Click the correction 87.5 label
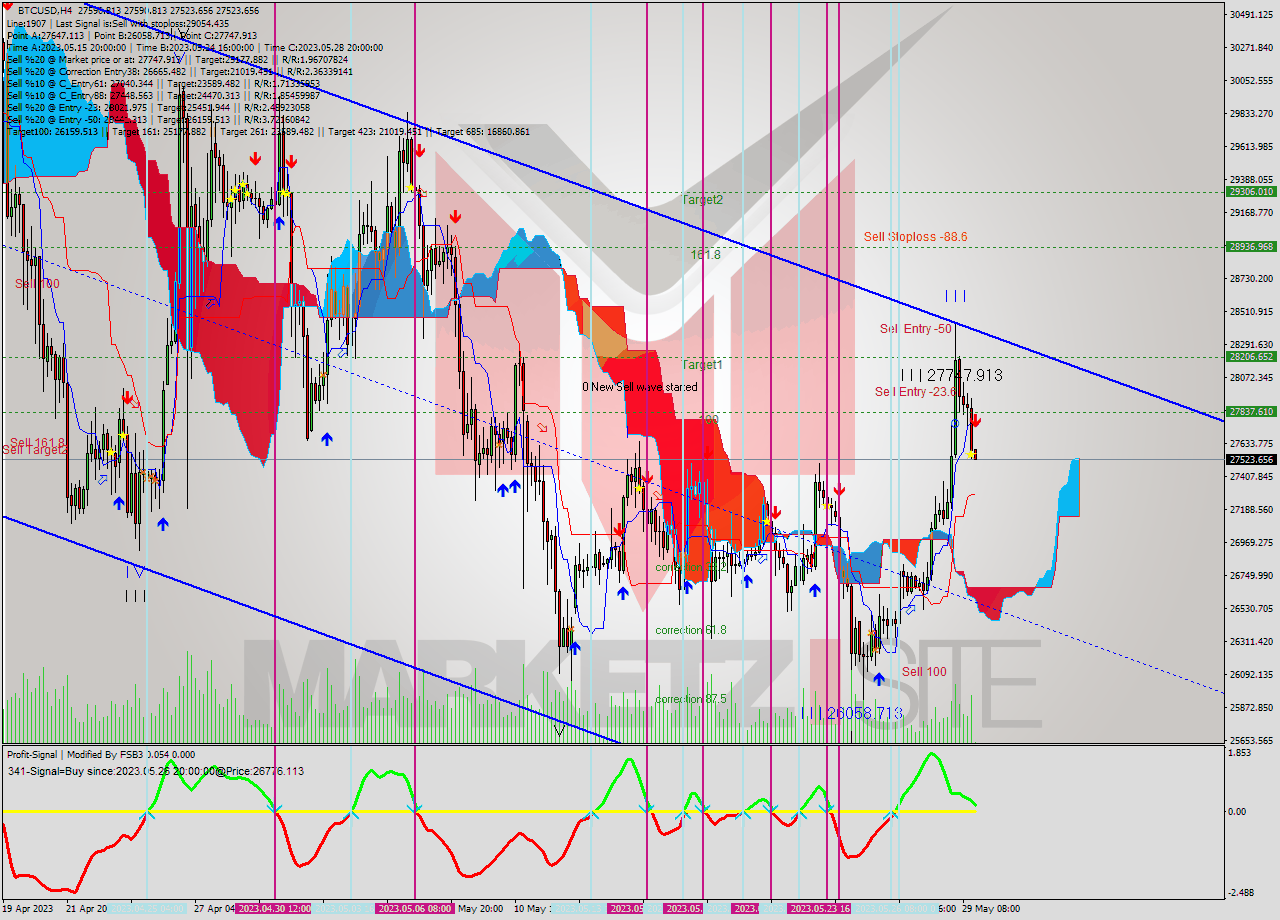The height and width of the screenshot is (920, 1280). click(x=691, y=699)
